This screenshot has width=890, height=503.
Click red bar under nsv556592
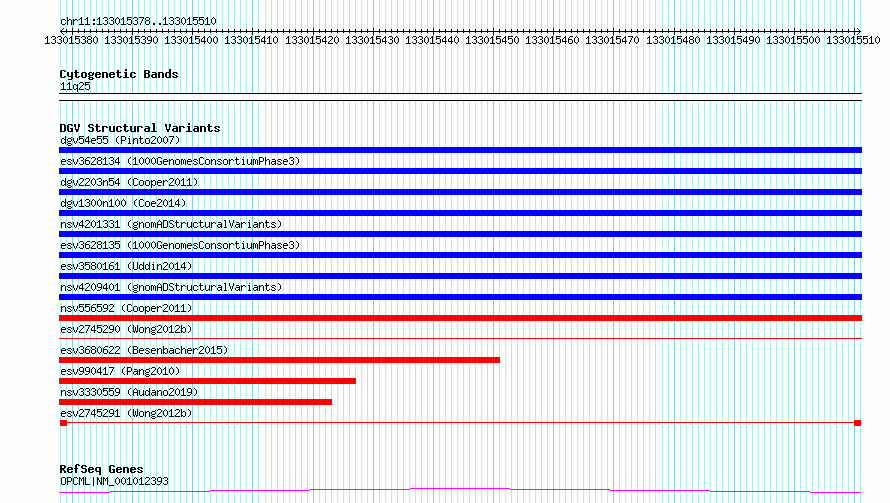[460, 318]
